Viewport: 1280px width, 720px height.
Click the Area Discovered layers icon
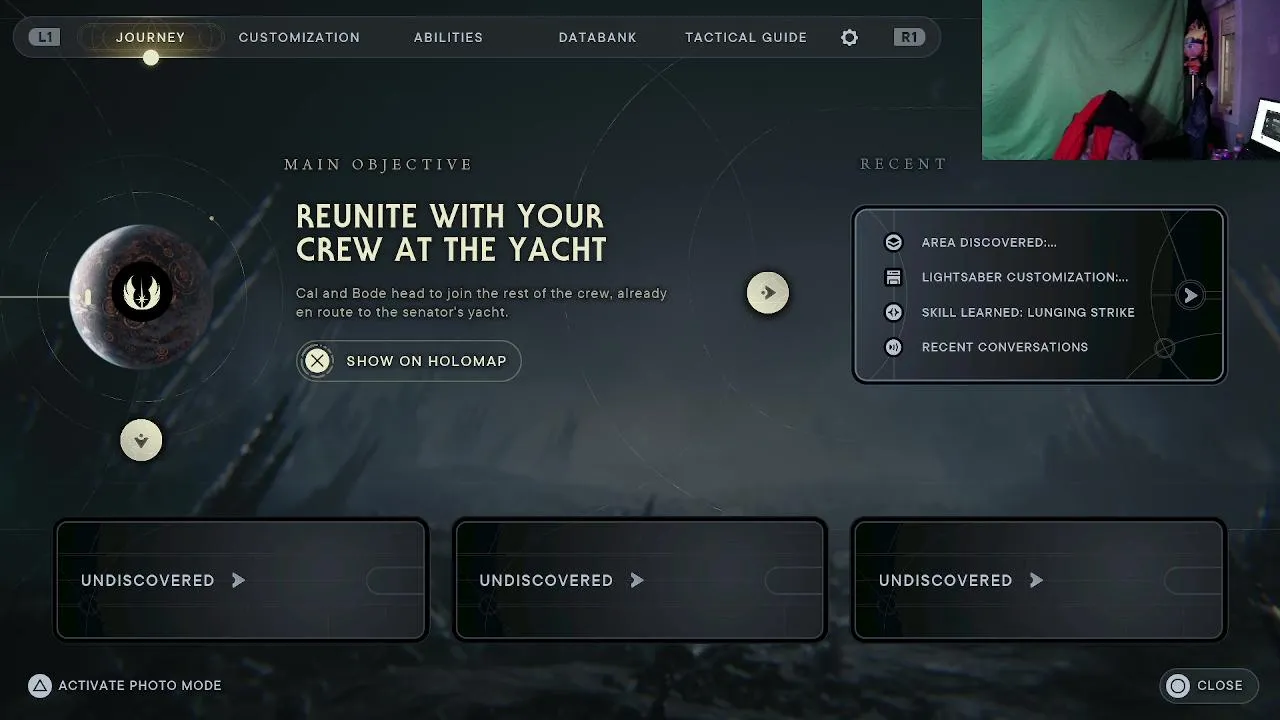tap(893, 242)
